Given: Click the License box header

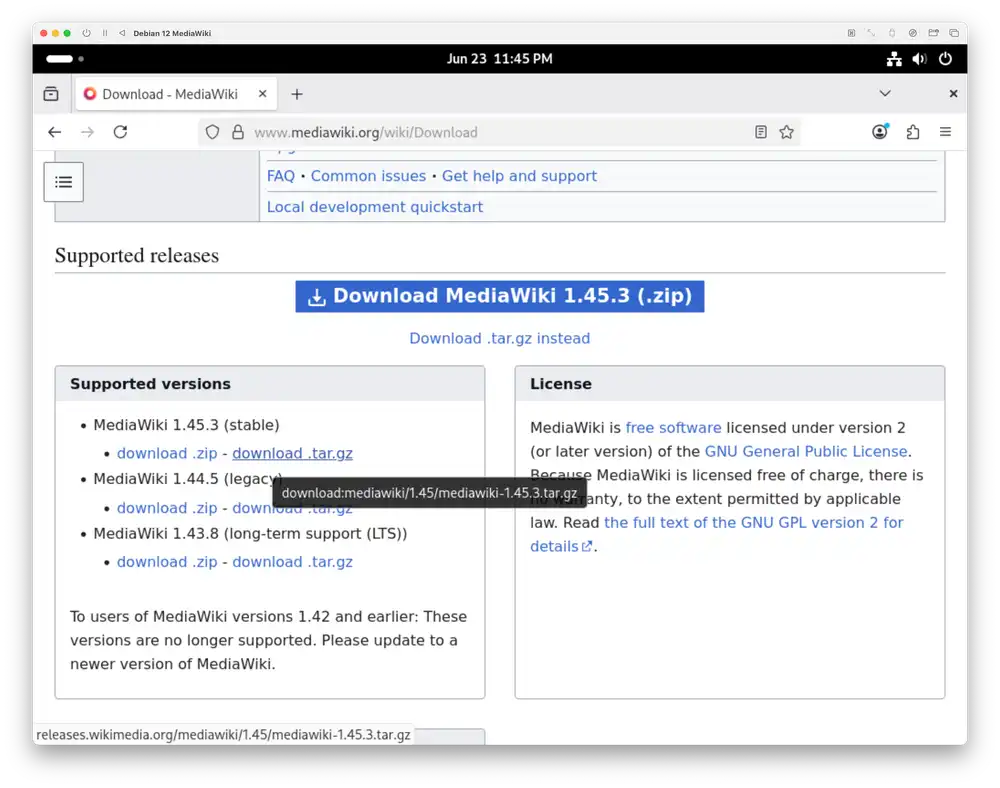Looking at the screenshot, I should click(x=730, y=384).
